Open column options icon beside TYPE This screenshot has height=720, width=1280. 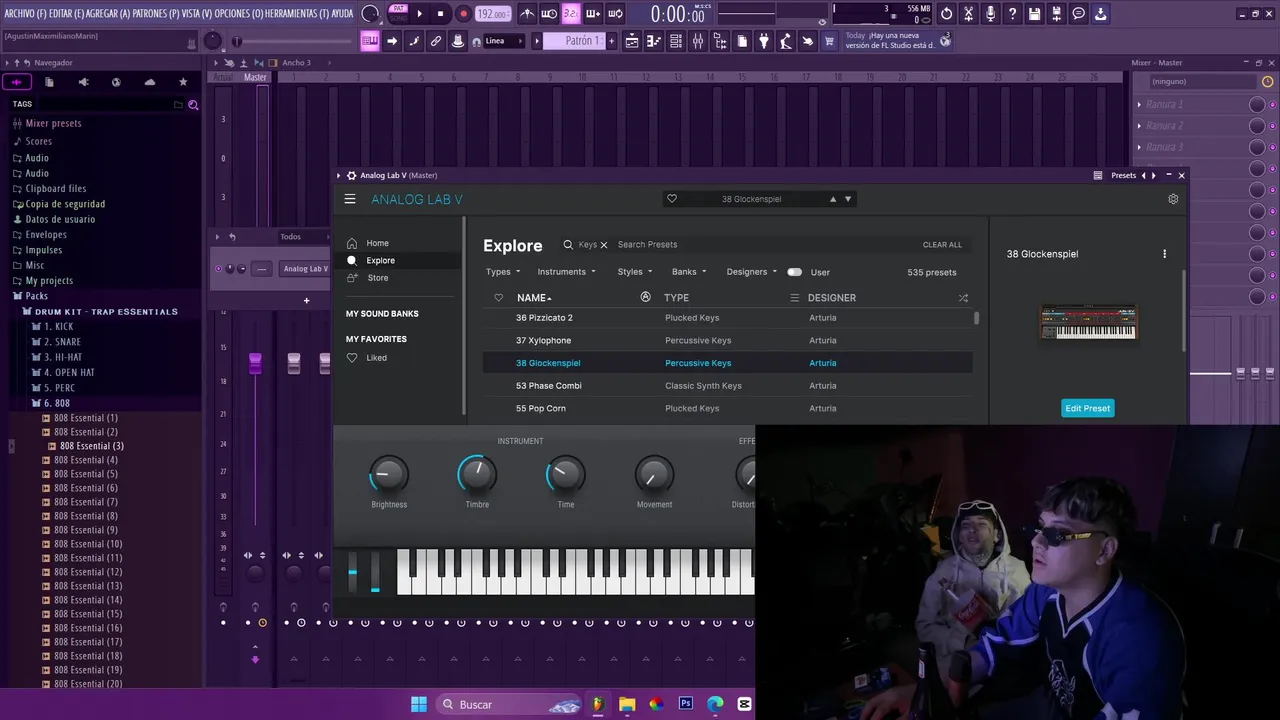click(795, 298)
